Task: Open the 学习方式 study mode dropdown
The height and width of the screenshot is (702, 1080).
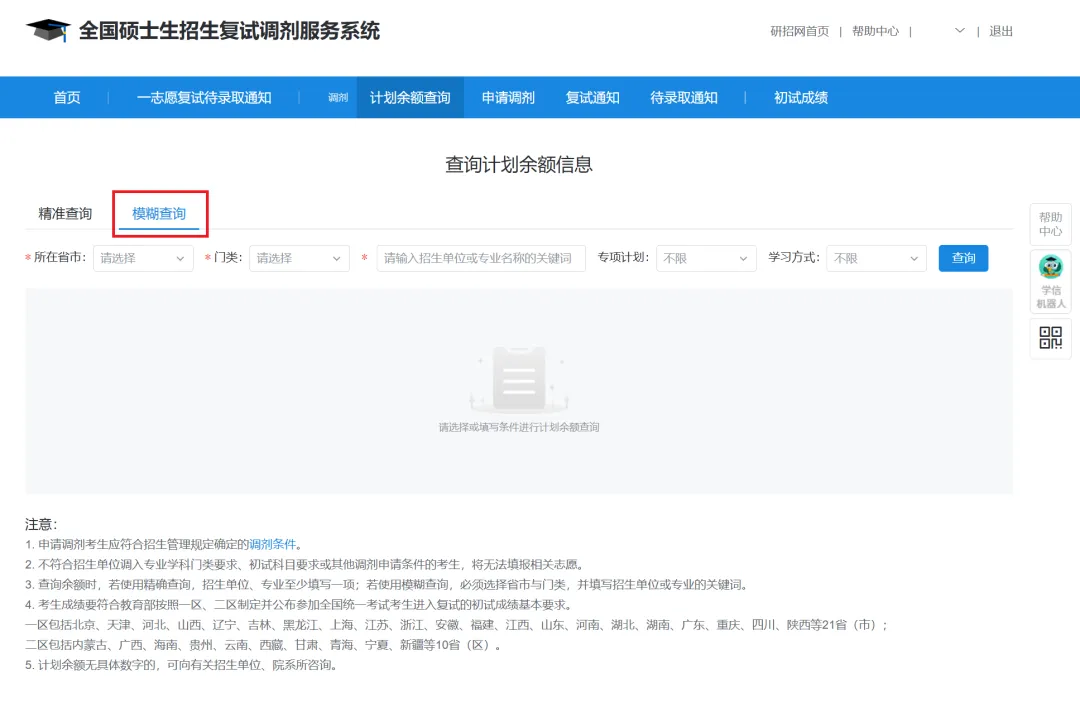Action: pos(876,258)
